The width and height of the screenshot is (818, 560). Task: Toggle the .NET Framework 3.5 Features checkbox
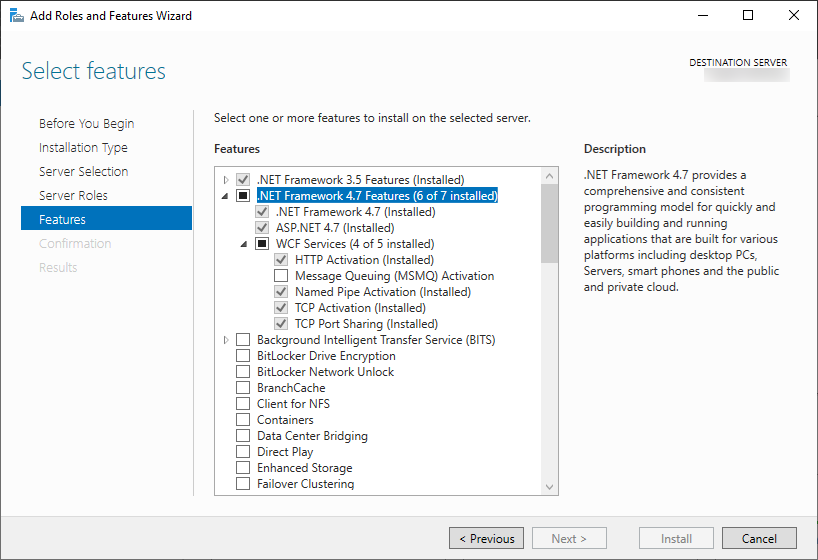[x=243, y=180]
